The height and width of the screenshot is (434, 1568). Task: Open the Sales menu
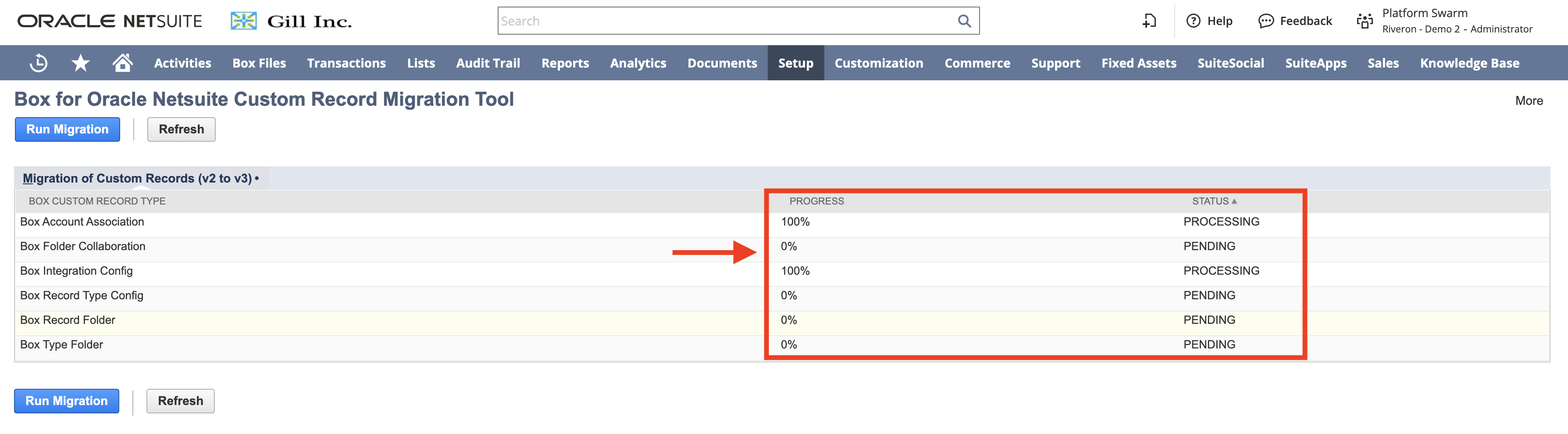tap(1383, 63)
